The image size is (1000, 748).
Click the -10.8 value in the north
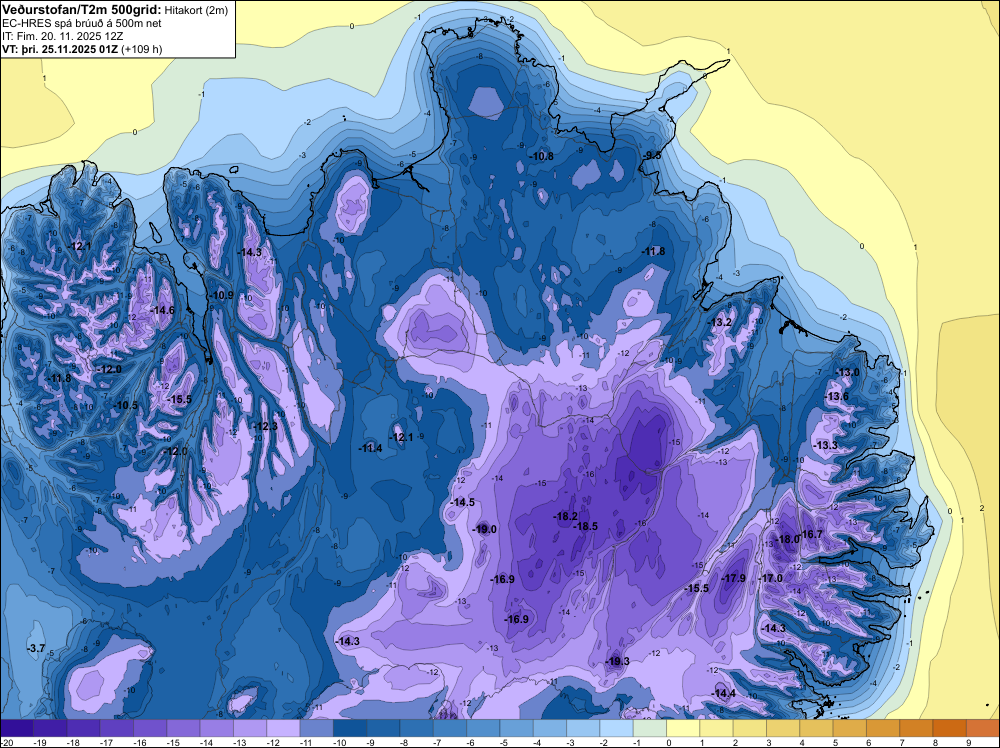[x=542, y=156]
